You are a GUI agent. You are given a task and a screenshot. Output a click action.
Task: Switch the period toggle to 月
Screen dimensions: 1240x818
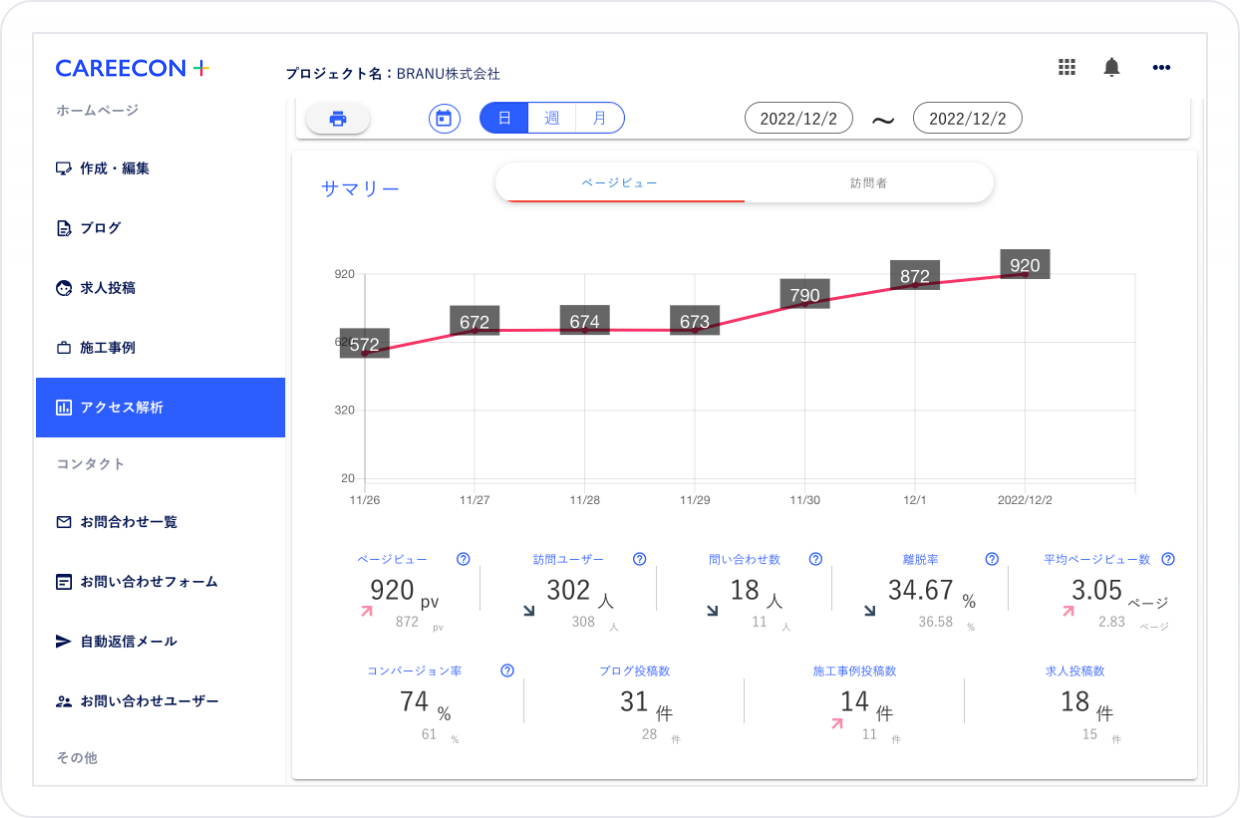600,117
